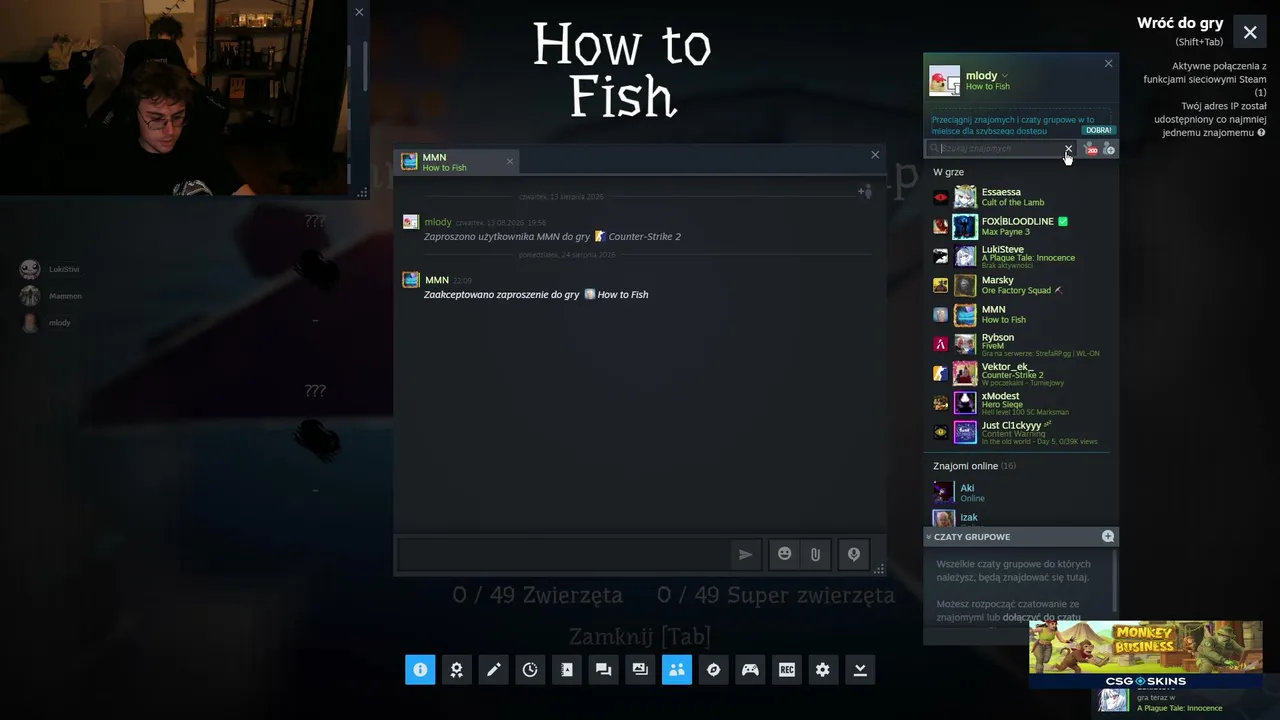Click the 'A Plague Tale: Innocence' notification text
This screenshot has width=1280, height=720.
tap(1179, 708)
